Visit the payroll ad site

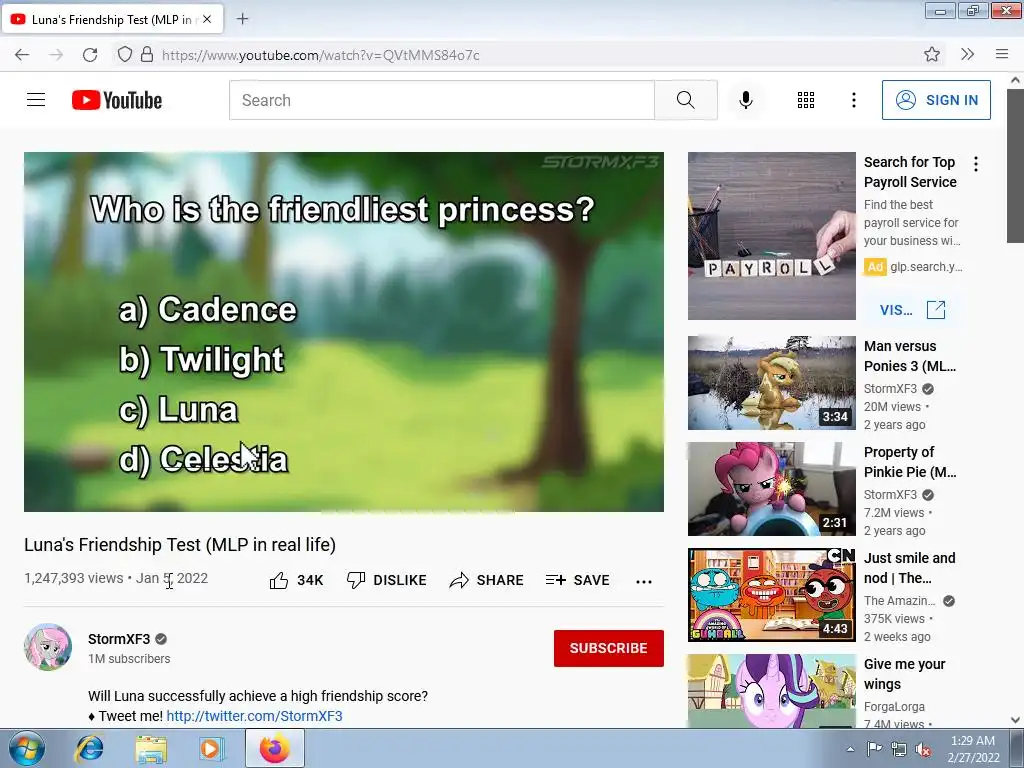pyautogui.click(x=912, y=310)
